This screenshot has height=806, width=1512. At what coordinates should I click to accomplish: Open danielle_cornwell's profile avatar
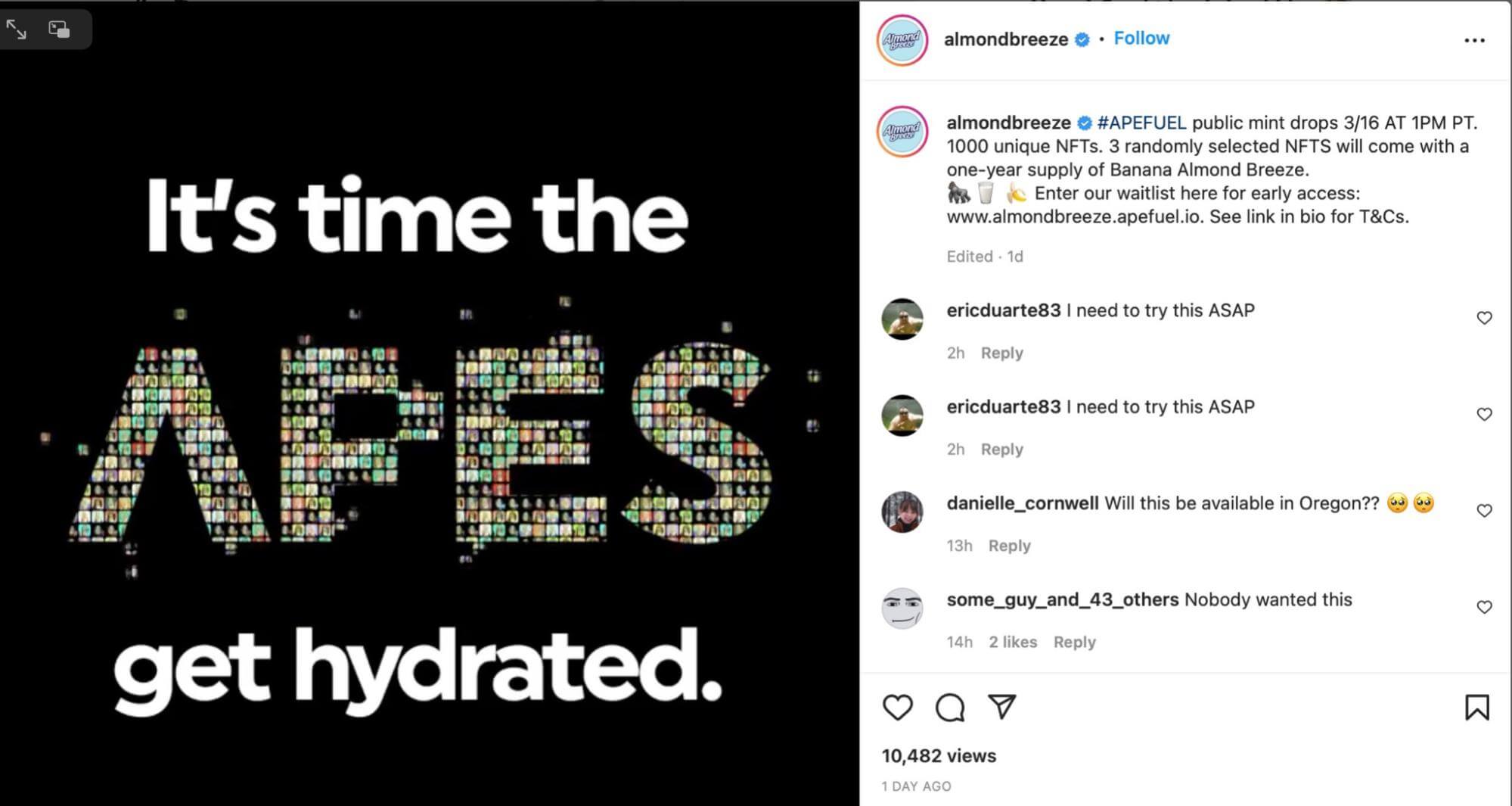(902, 512)
